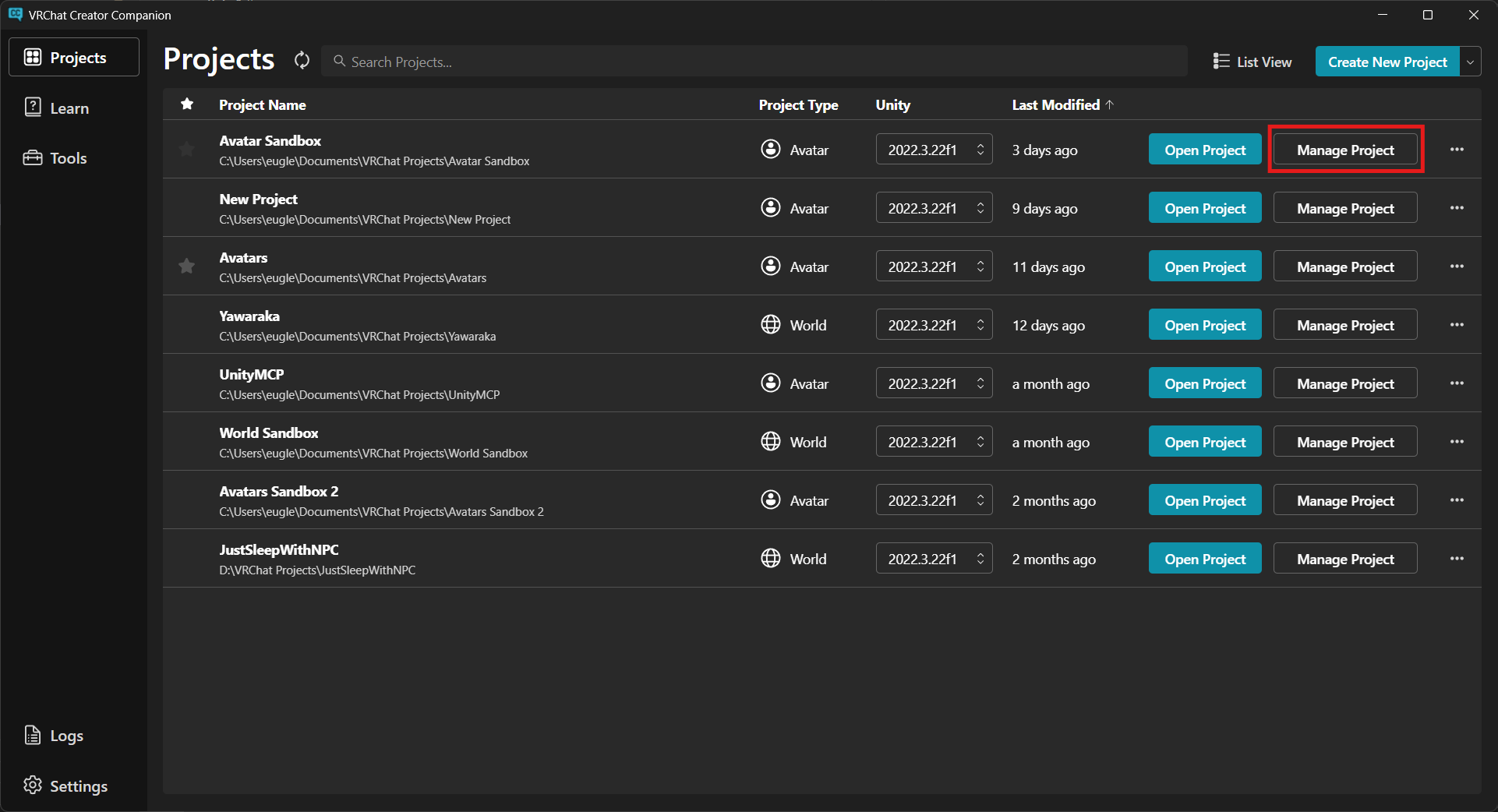This screenshot has width=1498, height=812.
Task: Open Unity version selector for World Sandbox
Action: point(934,441)
